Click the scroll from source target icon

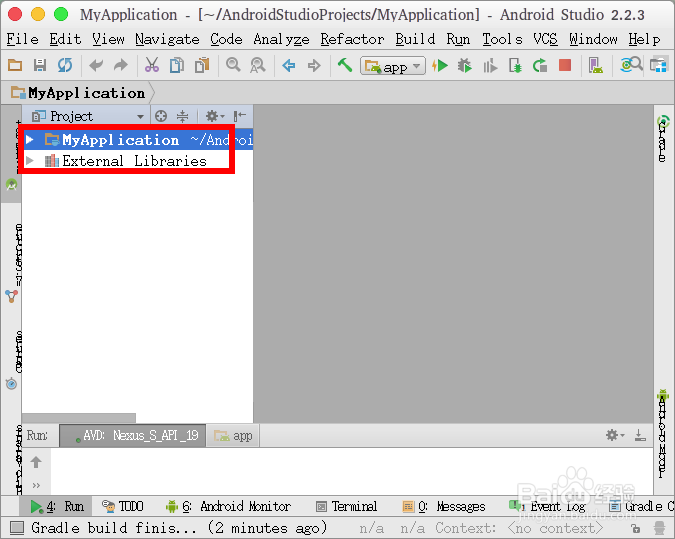point(161,116)
